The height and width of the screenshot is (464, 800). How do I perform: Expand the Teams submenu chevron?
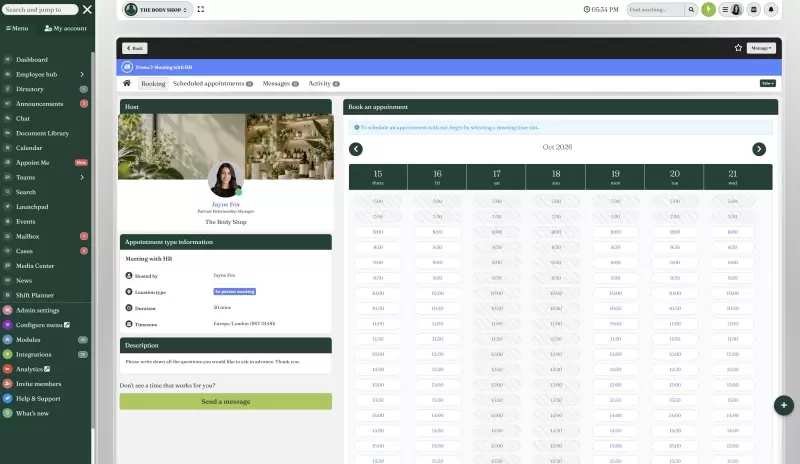click(x=82, y=178)
